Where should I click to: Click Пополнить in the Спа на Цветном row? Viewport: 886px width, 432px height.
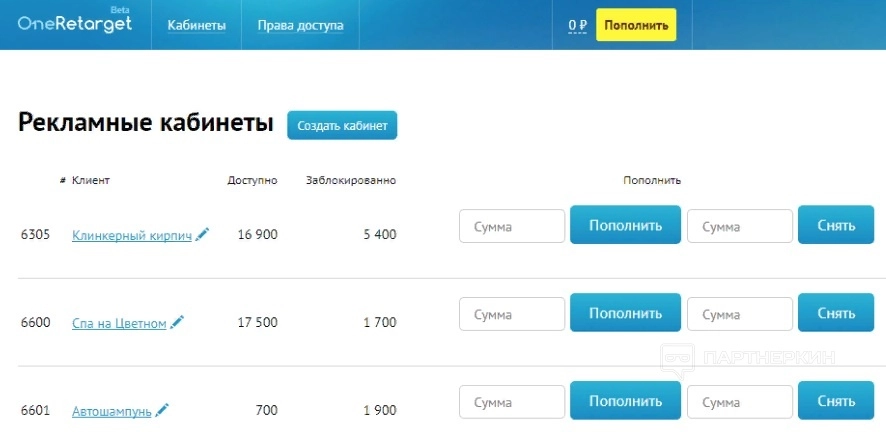pos(625,313)
